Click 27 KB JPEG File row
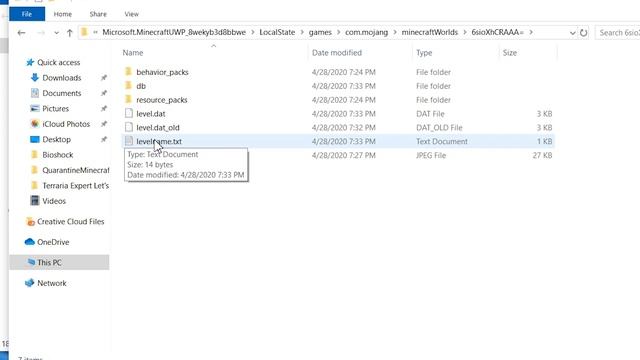Image resolution: width=640 pixels, height=360 pixels. [x=338, y=156]
